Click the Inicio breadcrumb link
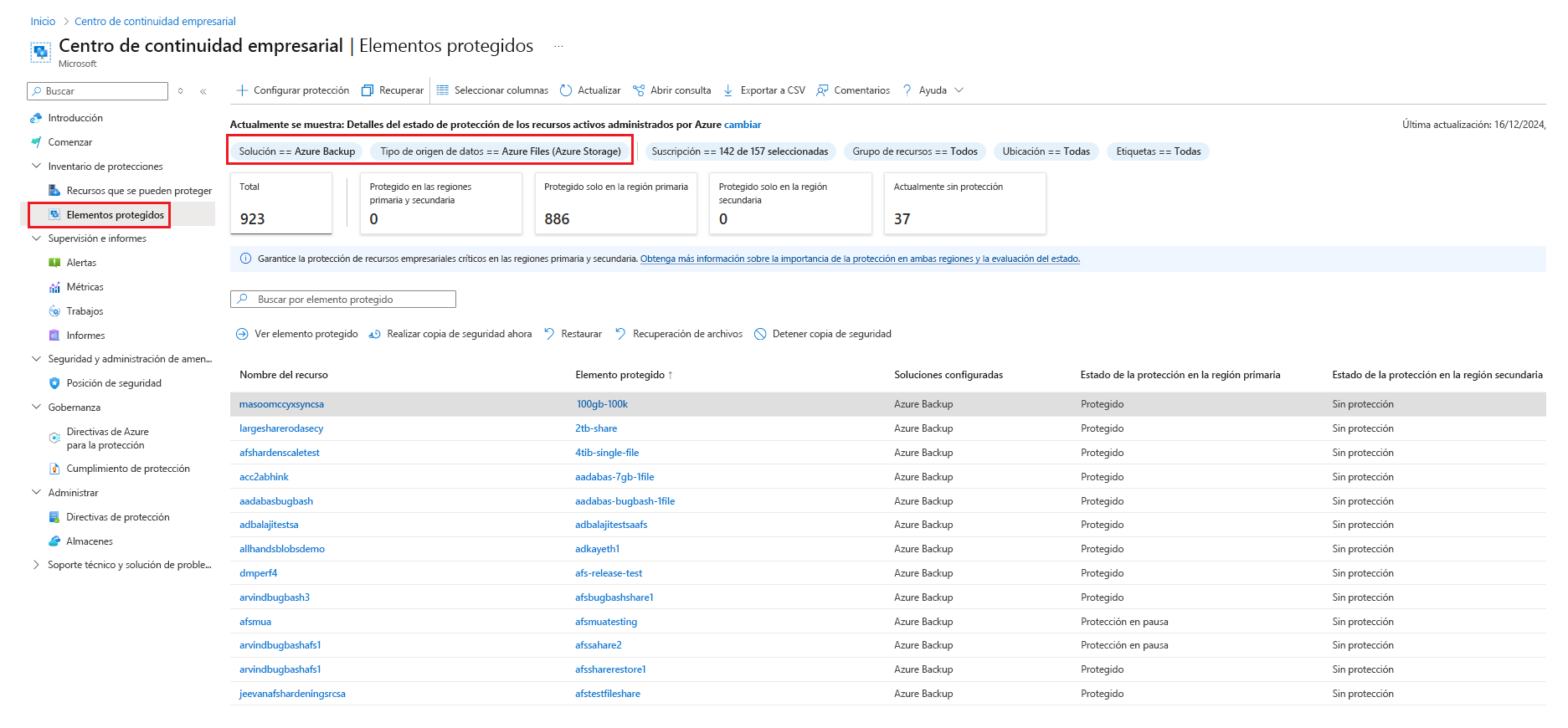This screenshot has height=728, width=1568. (43, 22)
